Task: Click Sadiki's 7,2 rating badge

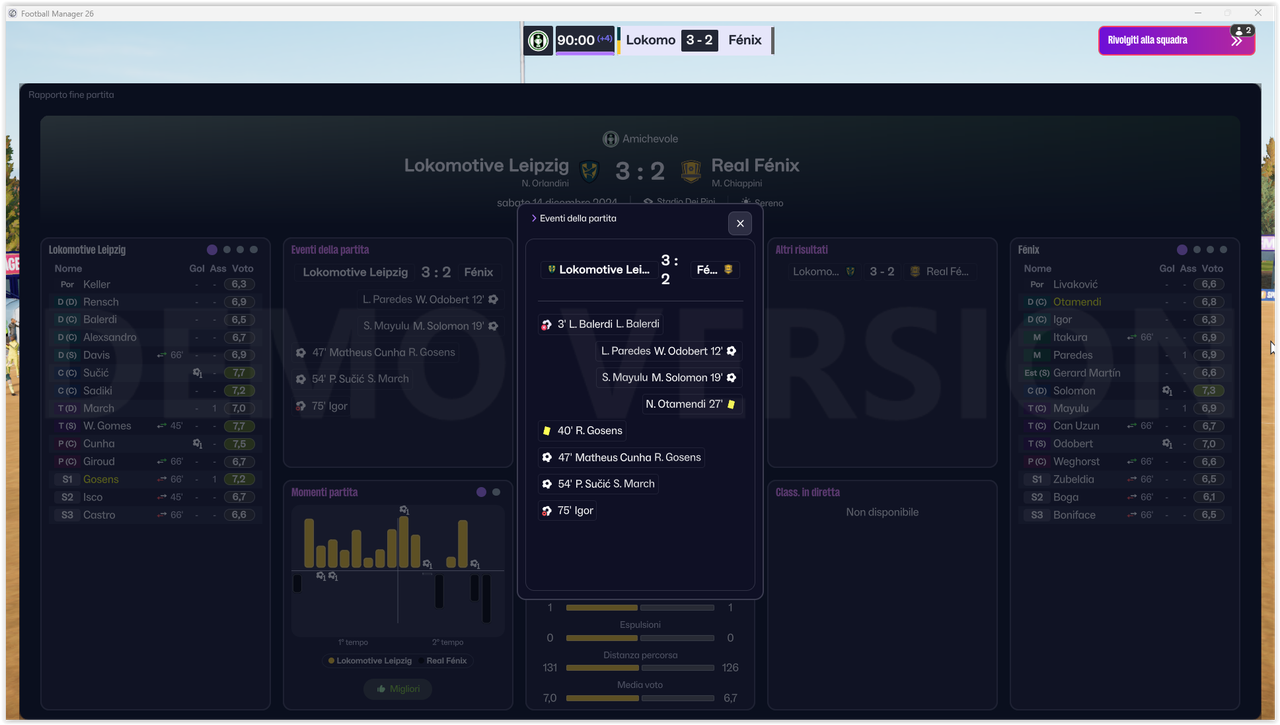Action: (x=239, y=391)
